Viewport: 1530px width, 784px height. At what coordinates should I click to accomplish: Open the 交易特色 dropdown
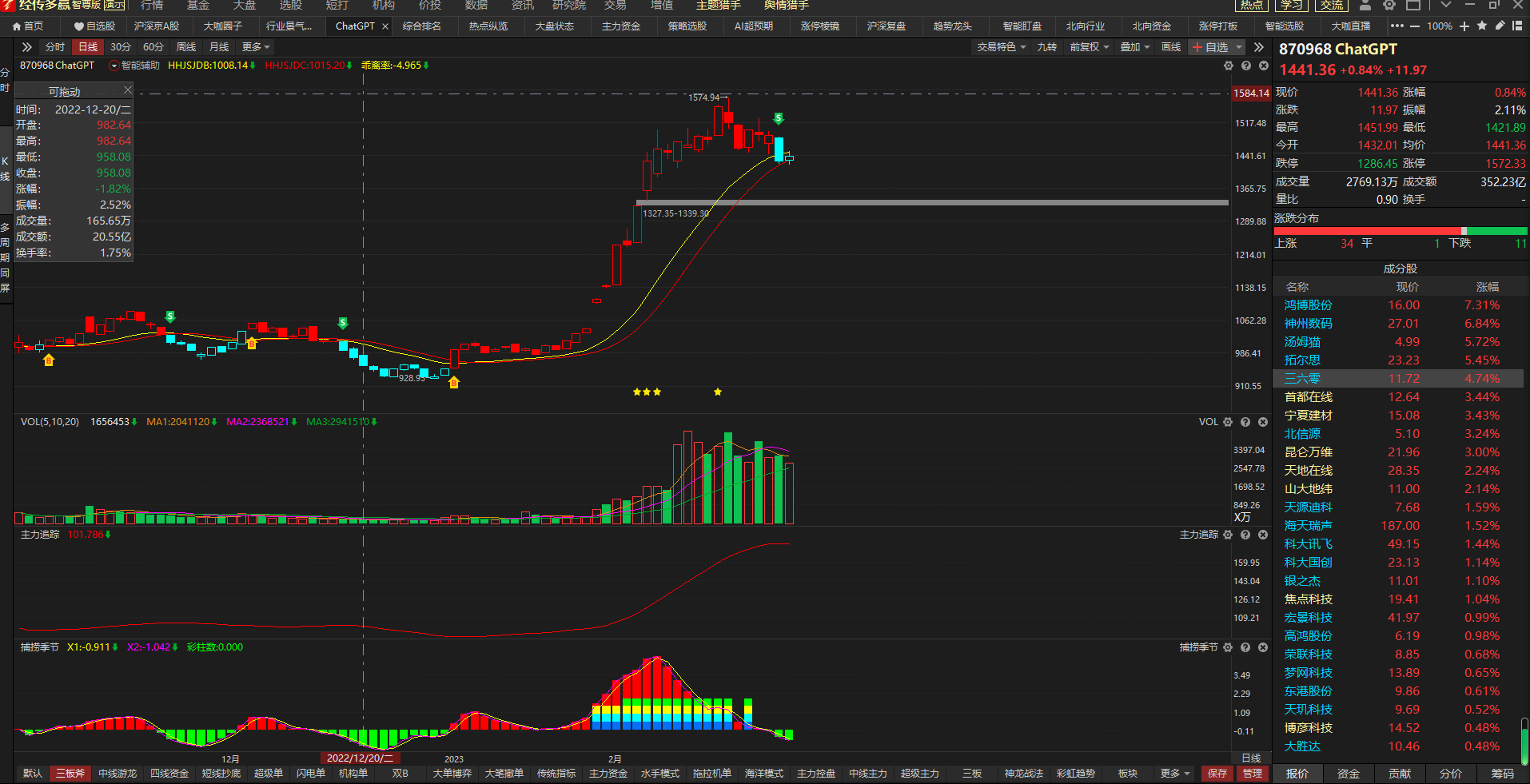tap(1001, 47)
